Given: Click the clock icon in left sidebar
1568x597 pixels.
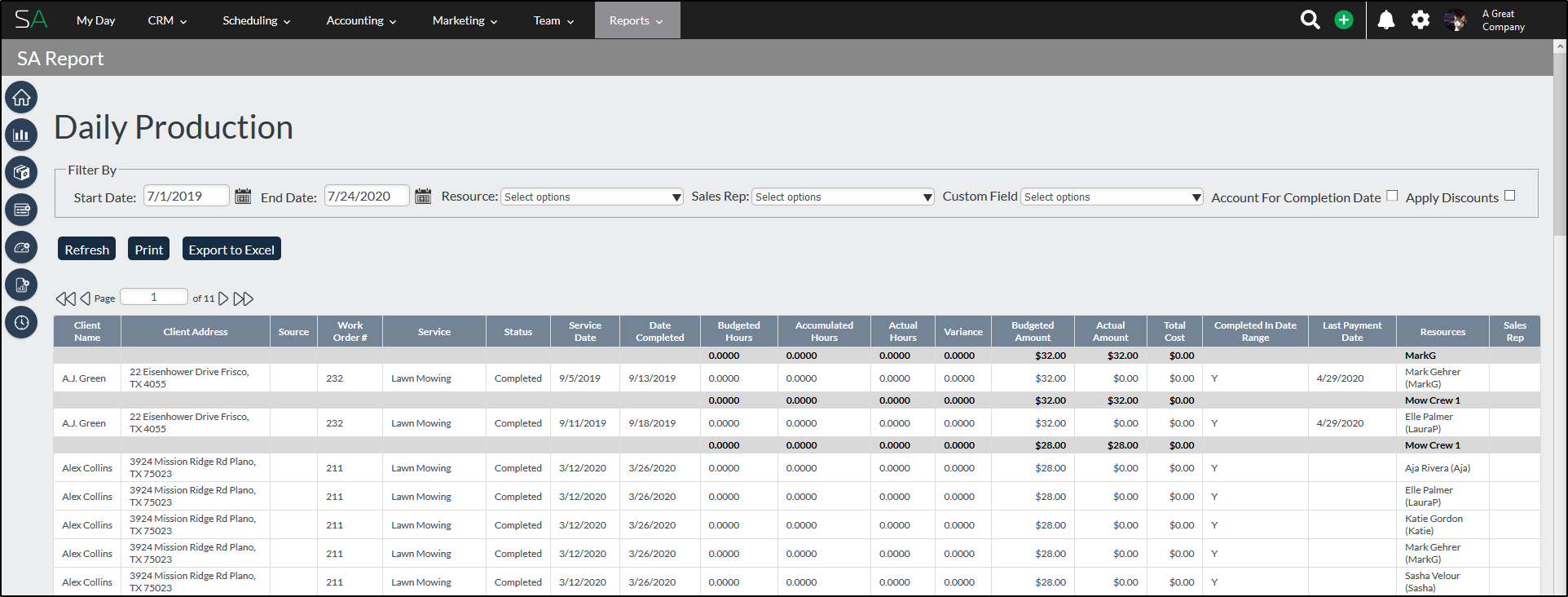Looking at the screenshot, I should pos(21,322).
